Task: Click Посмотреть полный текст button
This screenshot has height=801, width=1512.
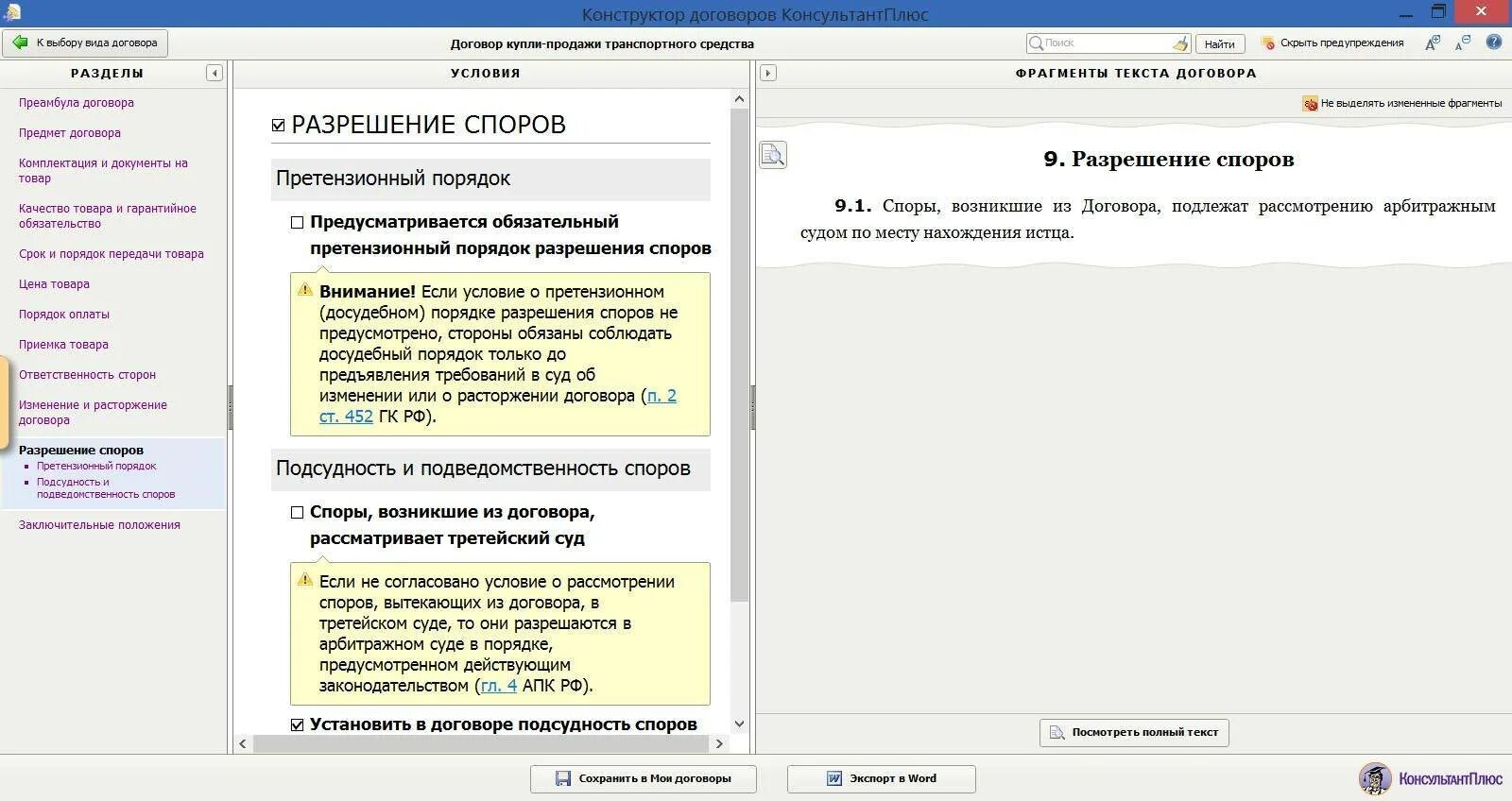Action: tap(1134, 732)
